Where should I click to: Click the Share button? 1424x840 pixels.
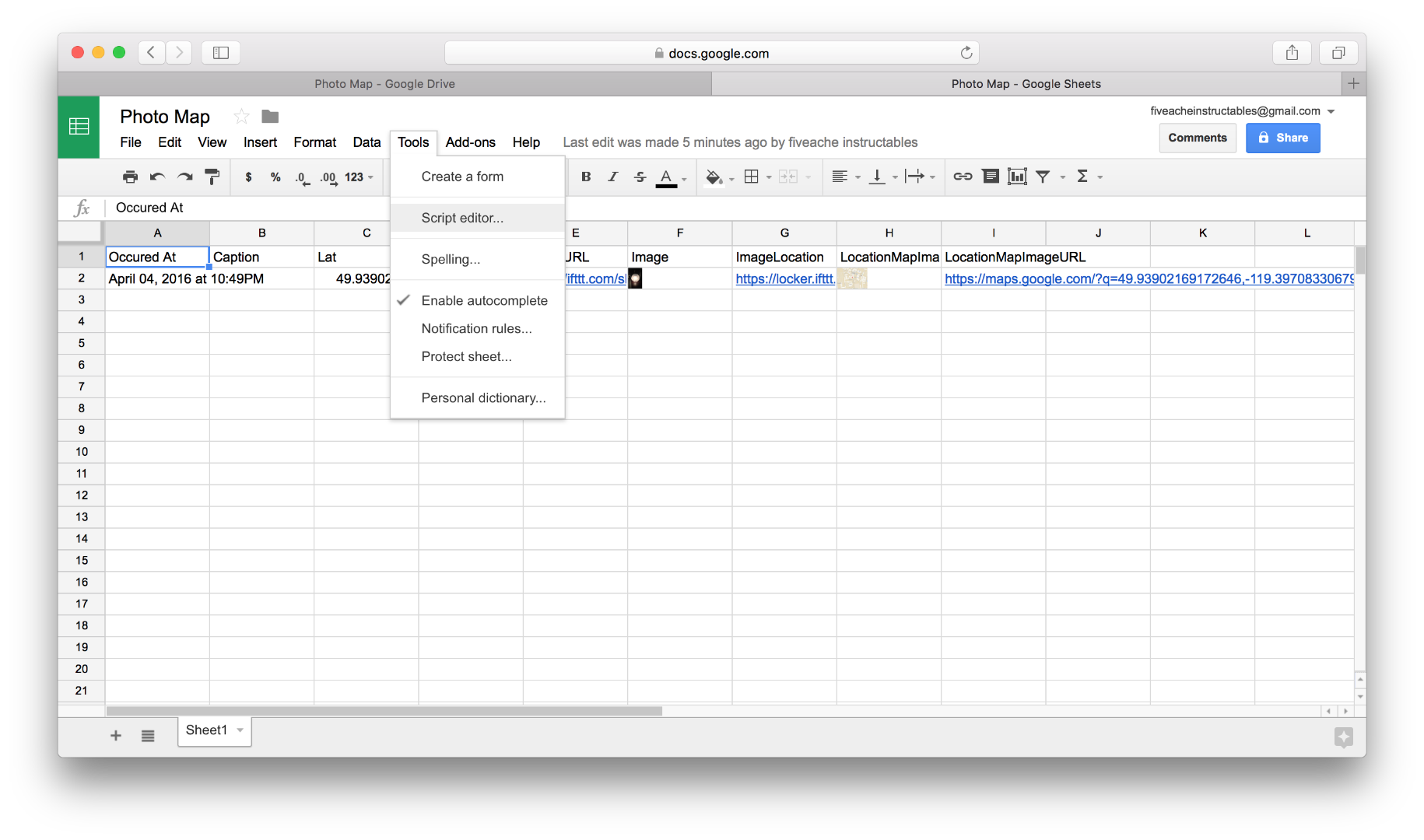[x=1282, y=138]
